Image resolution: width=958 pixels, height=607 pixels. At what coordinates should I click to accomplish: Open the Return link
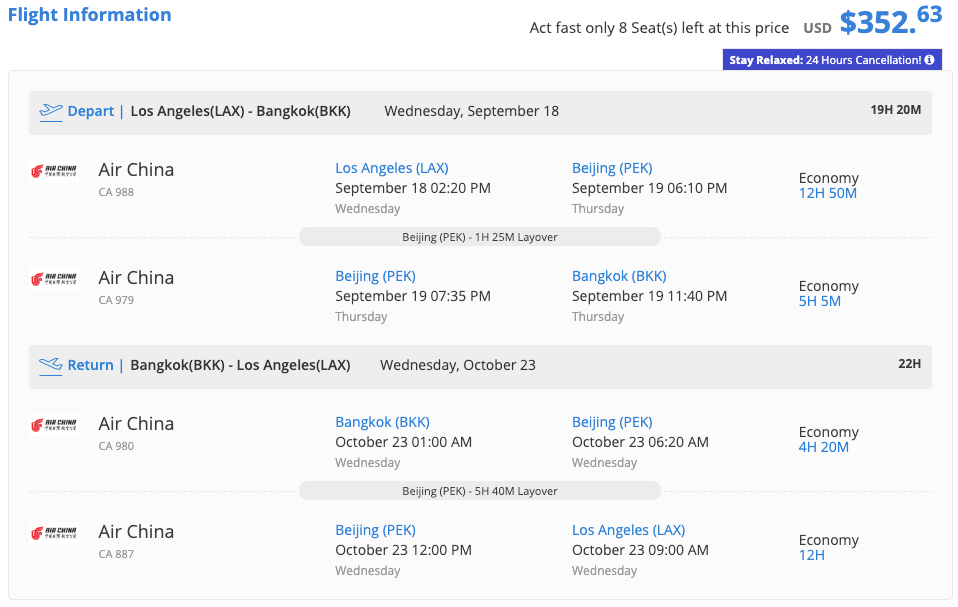90,366
